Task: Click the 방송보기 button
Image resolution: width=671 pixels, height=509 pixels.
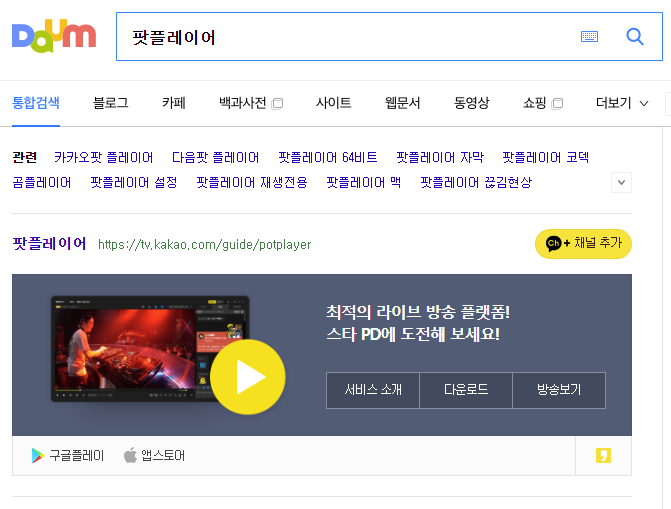Action: (559, 390)
